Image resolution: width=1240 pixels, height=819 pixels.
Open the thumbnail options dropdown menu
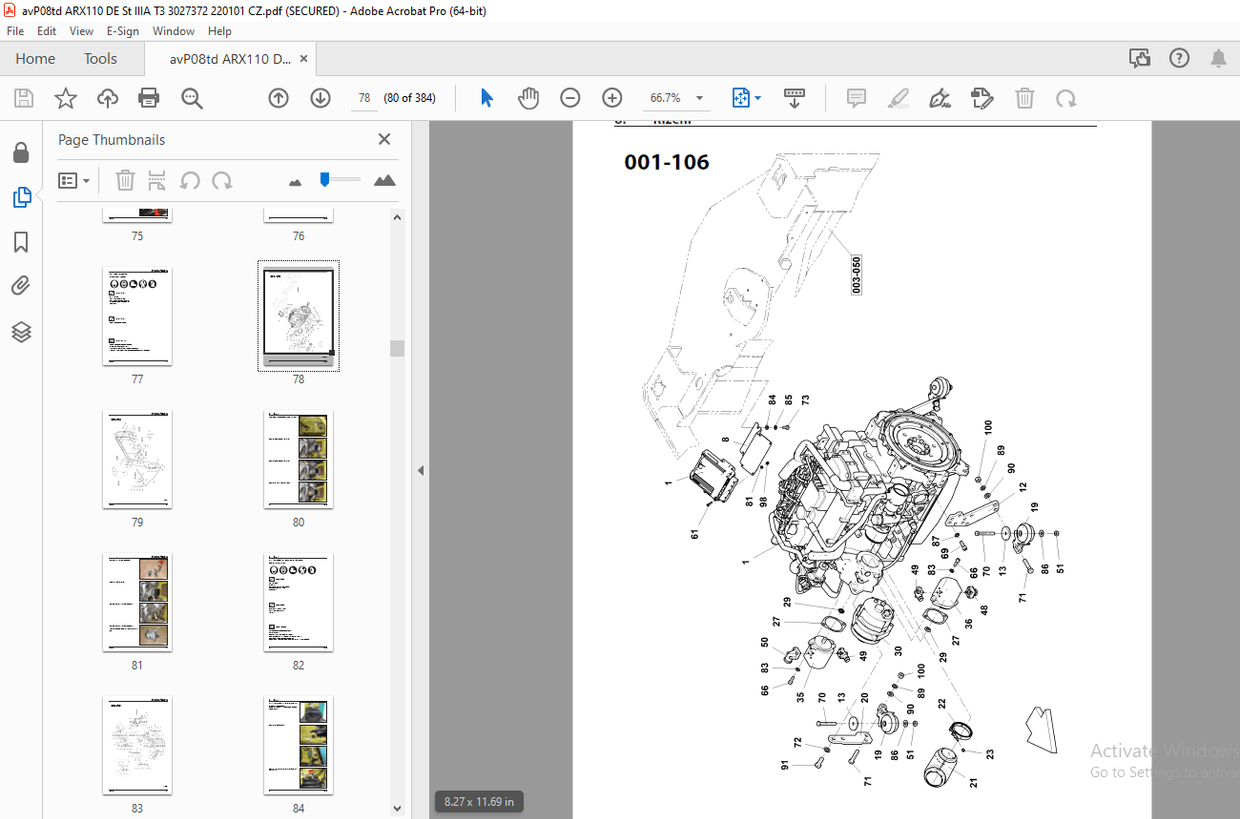[x=73, y=180]
